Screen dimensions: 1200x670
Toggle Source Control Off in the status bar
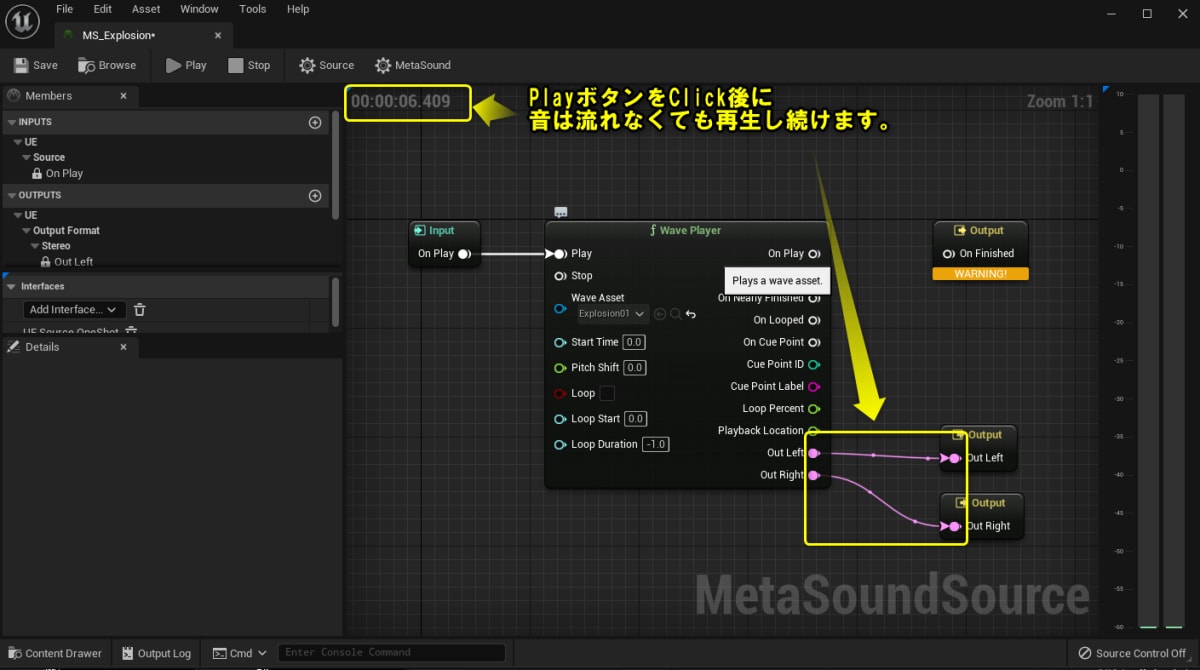[x=1131, y=652]
